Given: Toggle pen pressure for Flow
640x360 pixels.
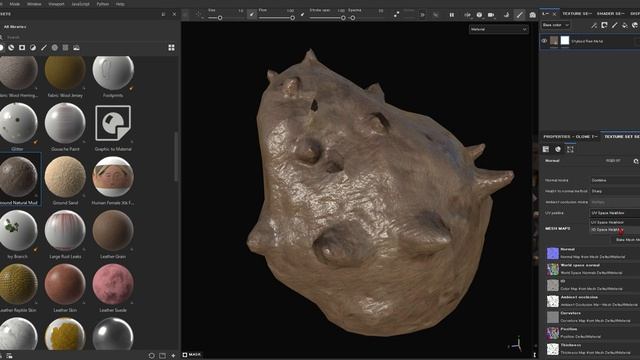Looking at the screenshot, I should pyautogui.click(x=302, y=14).
